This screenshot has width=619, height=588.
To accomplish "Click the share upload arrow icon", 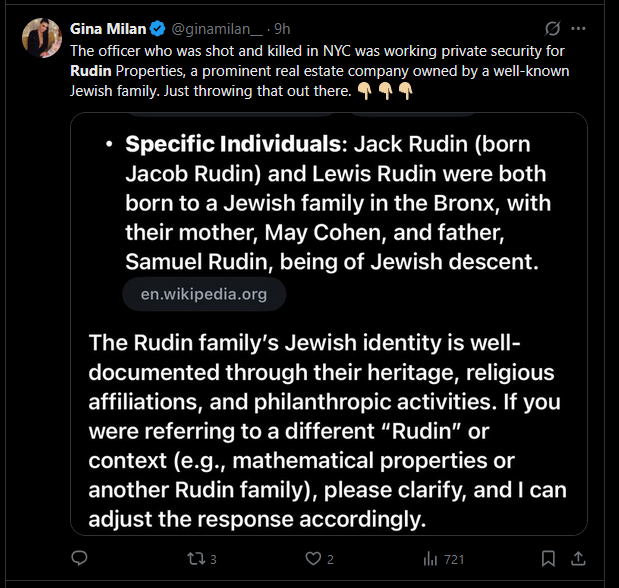I will (x=578, y=558).
